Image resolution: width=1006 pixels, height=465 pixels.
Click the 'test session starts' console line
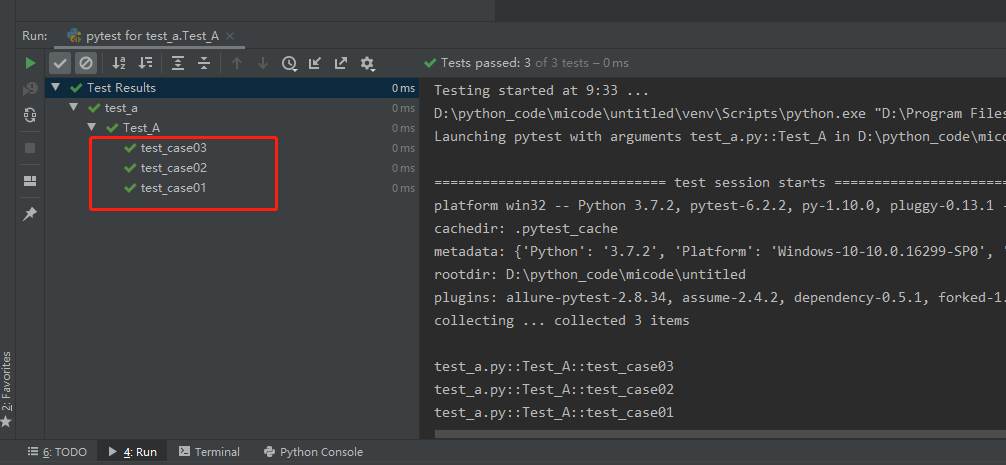tap(720, 183)
